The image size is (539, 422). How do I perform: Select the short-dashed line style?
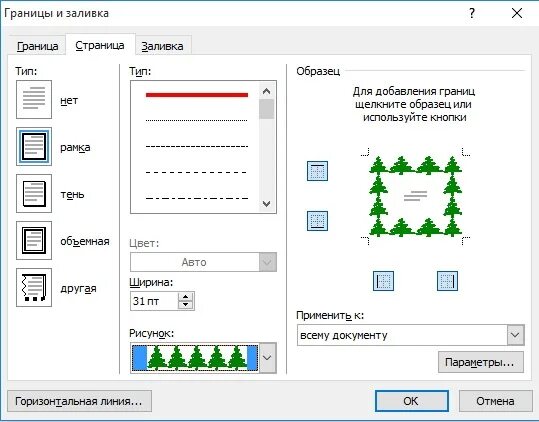point(197,146)
